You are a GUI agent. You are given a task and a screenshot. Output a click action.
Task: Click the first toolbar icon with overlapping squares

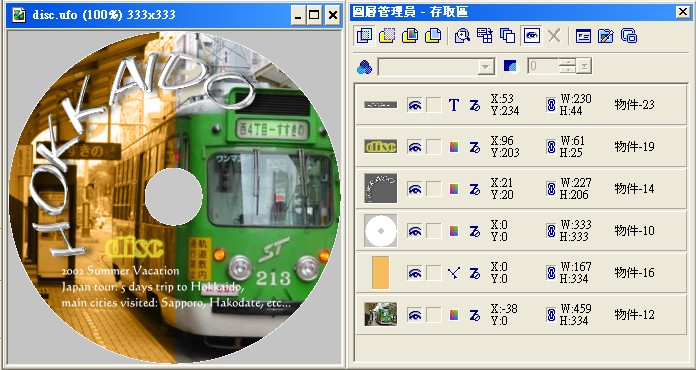tap(364, 35)
